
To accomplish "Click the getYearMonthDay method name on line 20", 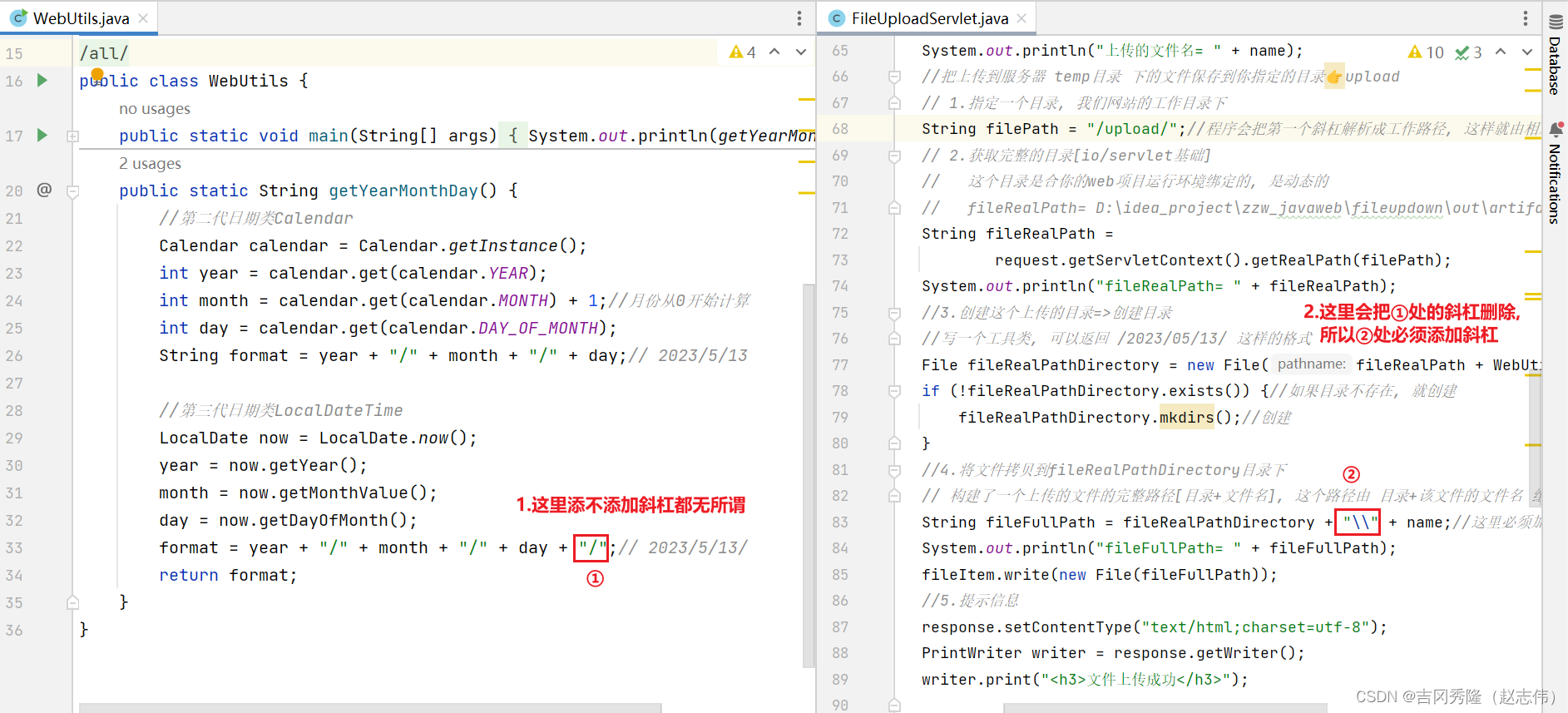I will 403,191.
